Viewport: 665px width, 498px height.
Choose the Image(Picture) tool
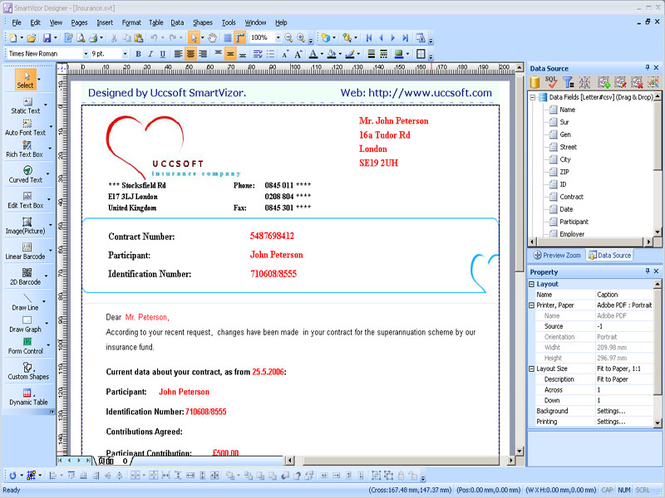click(26, 226)
